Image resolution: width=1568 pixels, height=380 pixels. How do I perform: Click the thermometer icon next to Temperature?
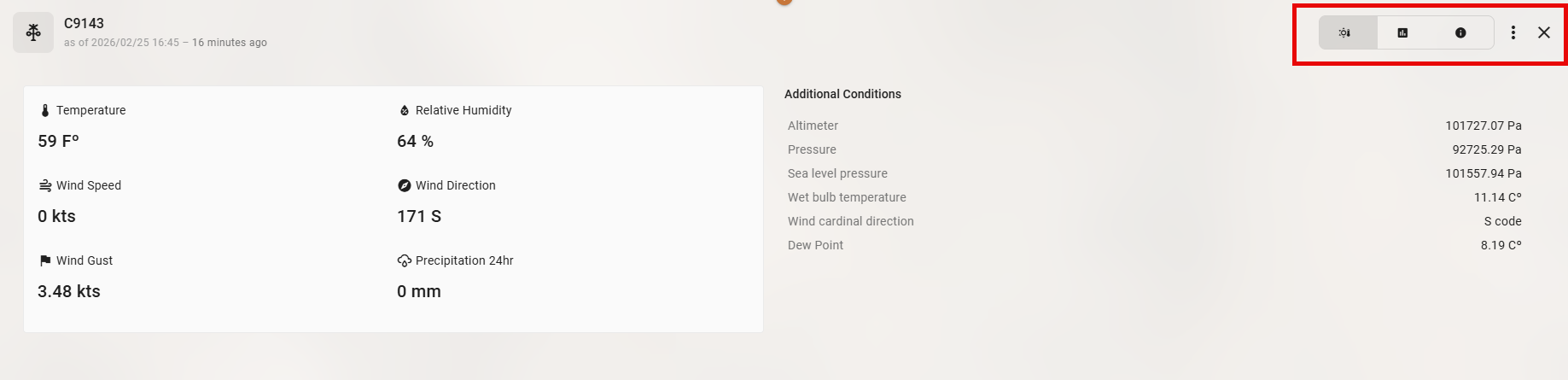pos(45,111)
